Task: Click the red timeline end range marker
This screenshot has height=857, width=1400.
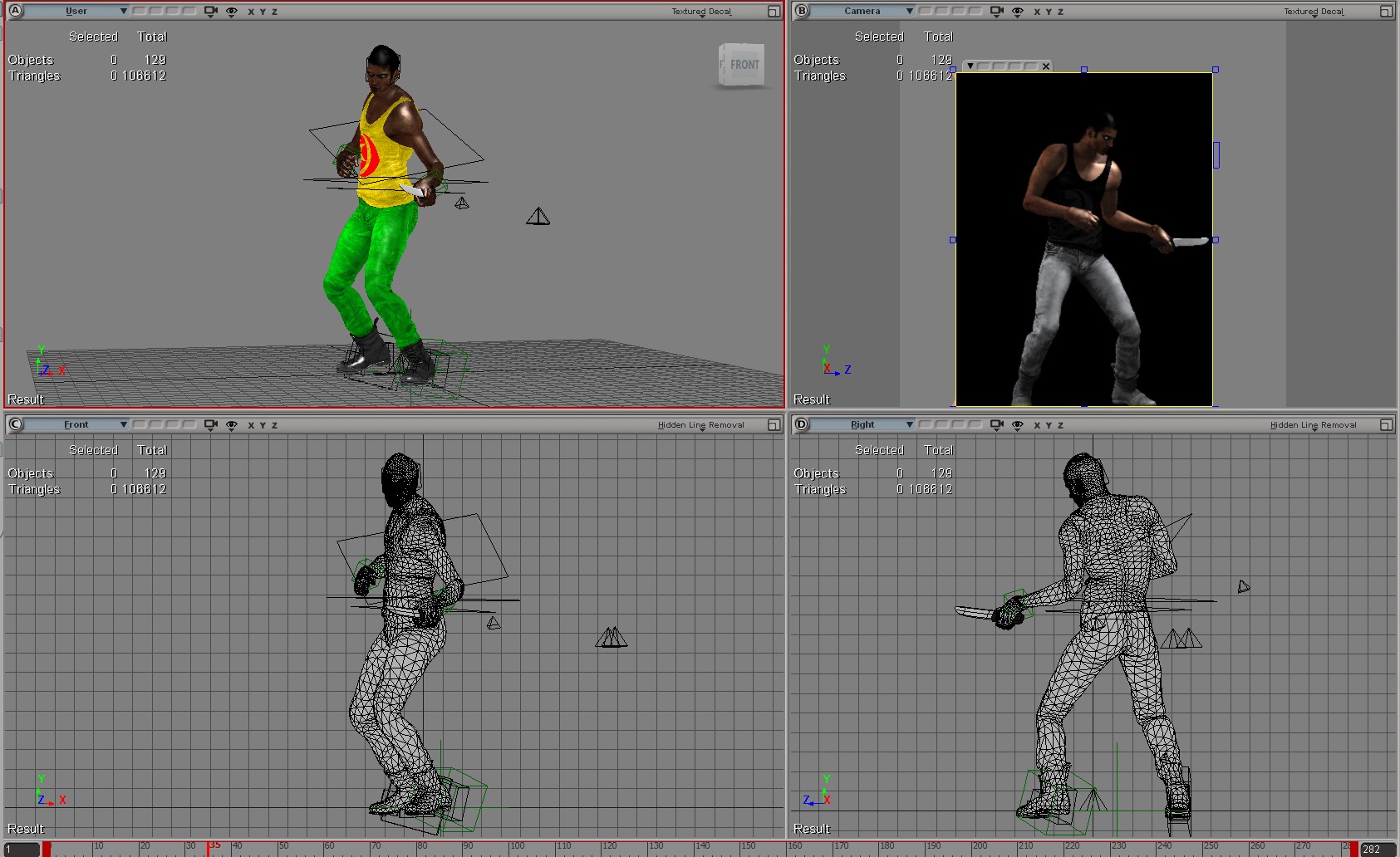Action: tap(1354, 849)
